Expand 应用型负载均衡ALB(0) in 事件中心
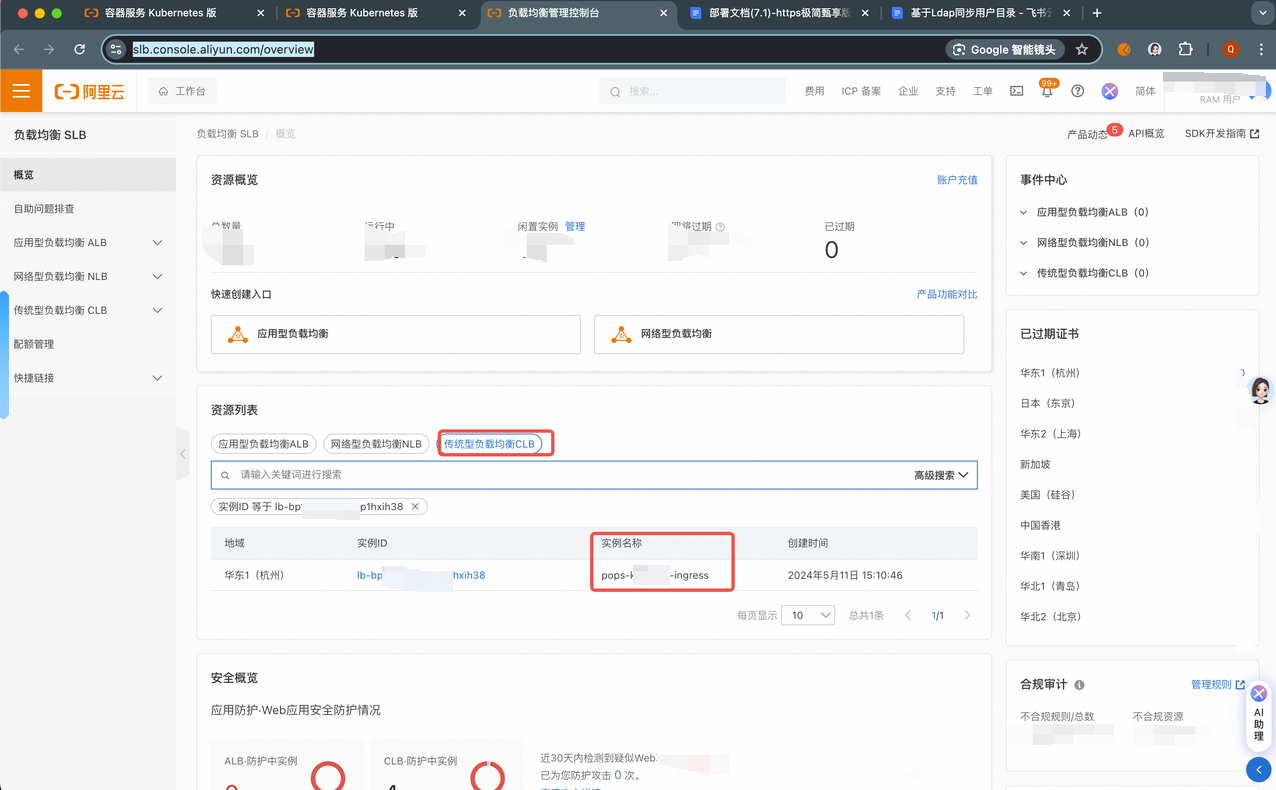 1085,213
